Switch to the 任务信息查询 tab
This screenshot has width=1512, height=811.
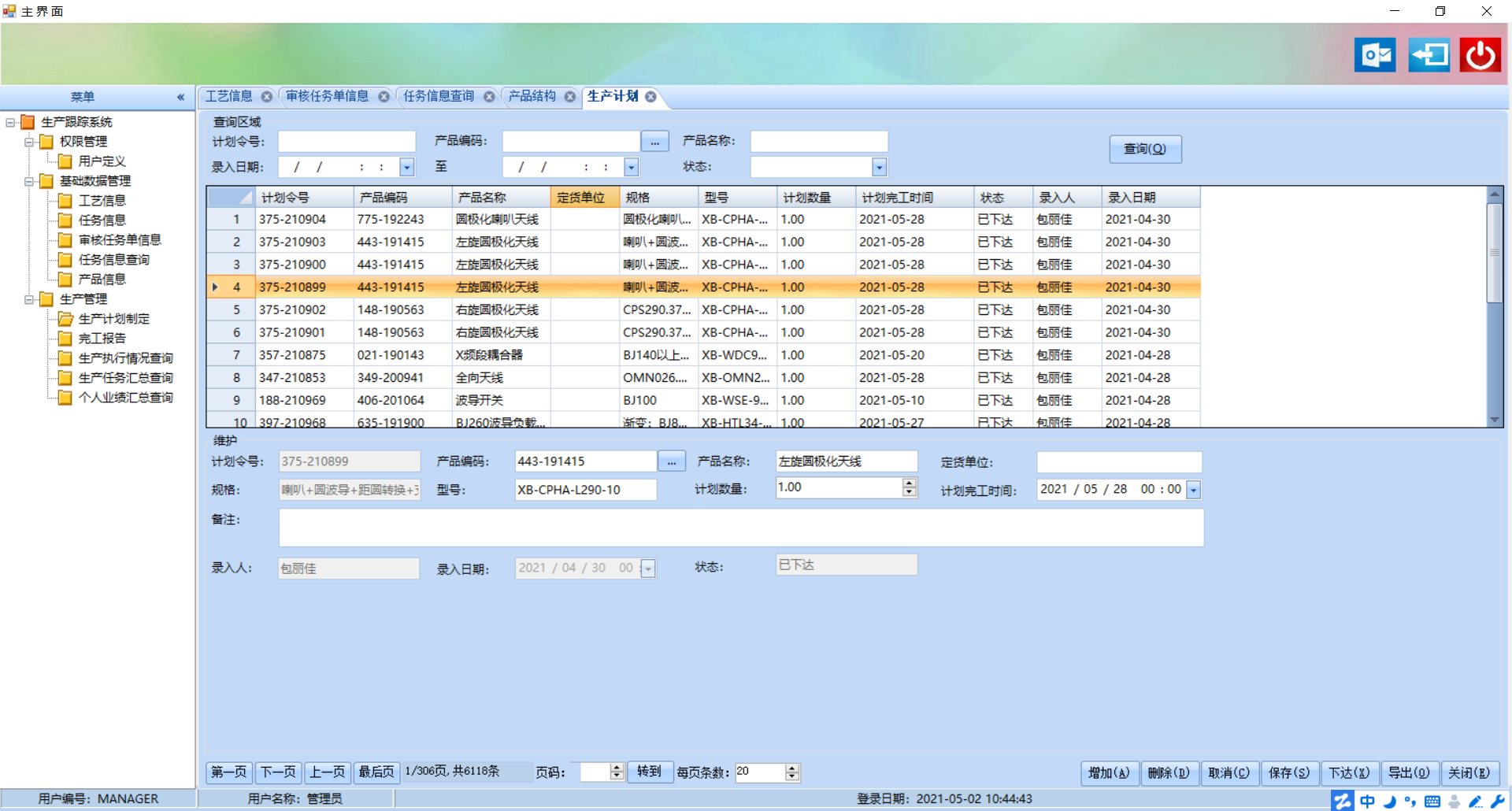coord(439,96)
